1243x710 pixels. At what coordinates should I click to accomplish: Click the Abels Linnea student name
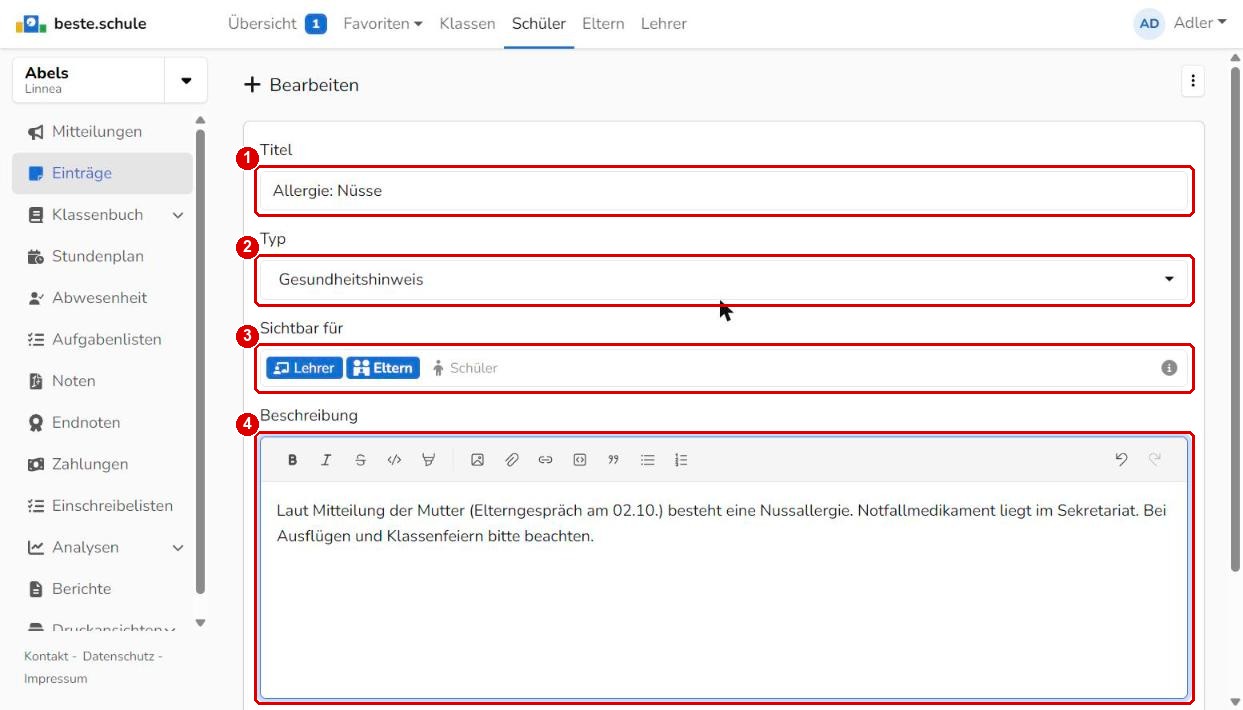88,80
